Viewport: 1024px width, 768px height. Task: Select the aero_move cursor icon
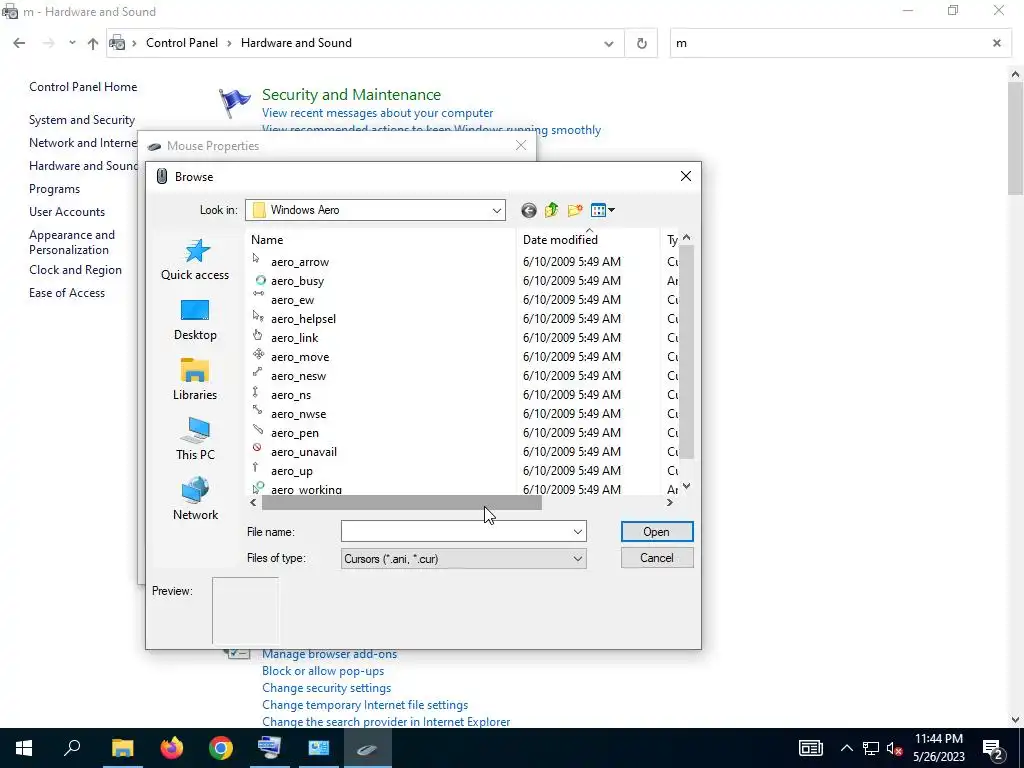coord(259,354)
